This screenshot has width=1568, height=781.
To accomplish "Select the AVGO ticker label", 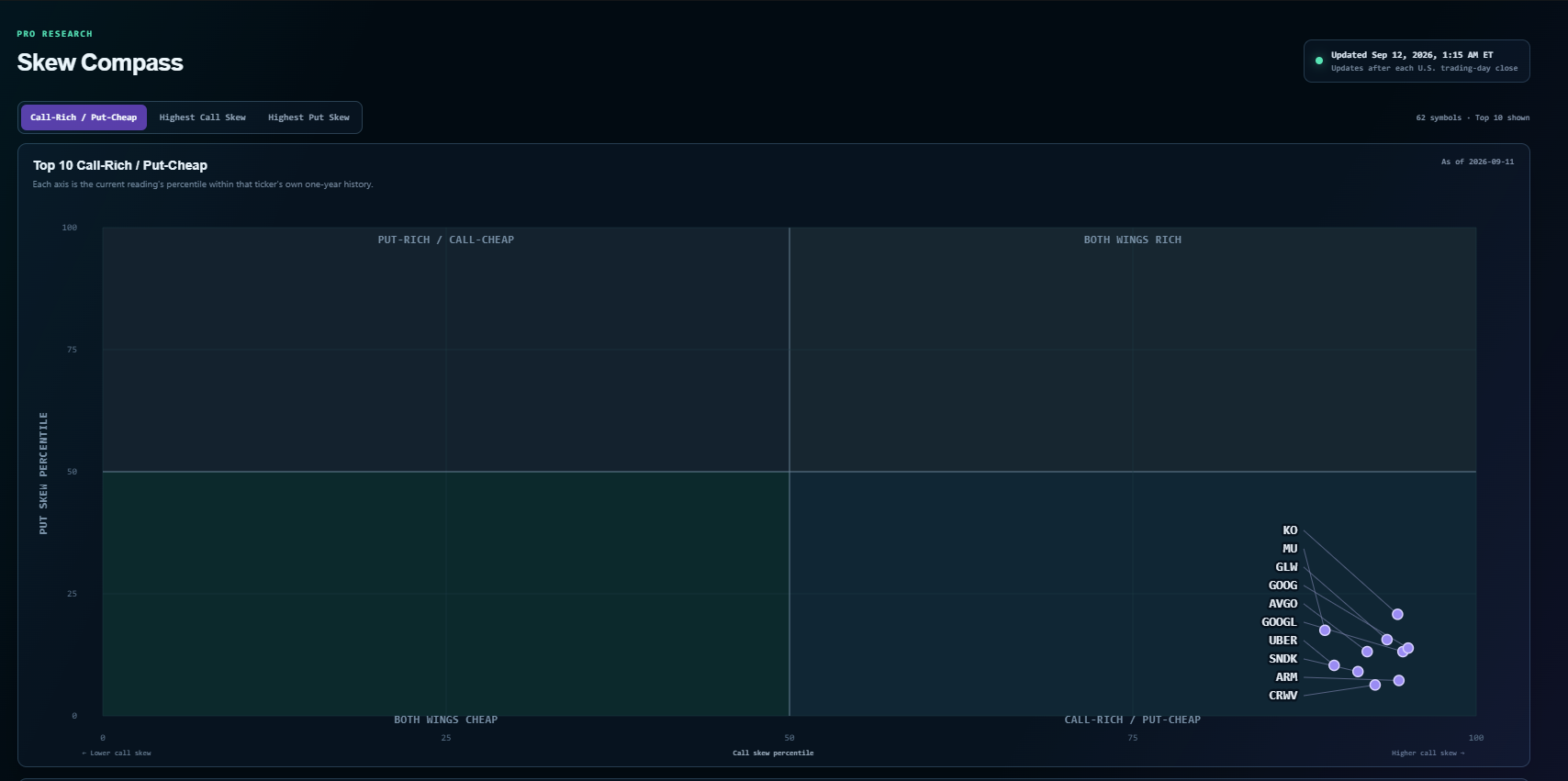I will (1282, 604).
